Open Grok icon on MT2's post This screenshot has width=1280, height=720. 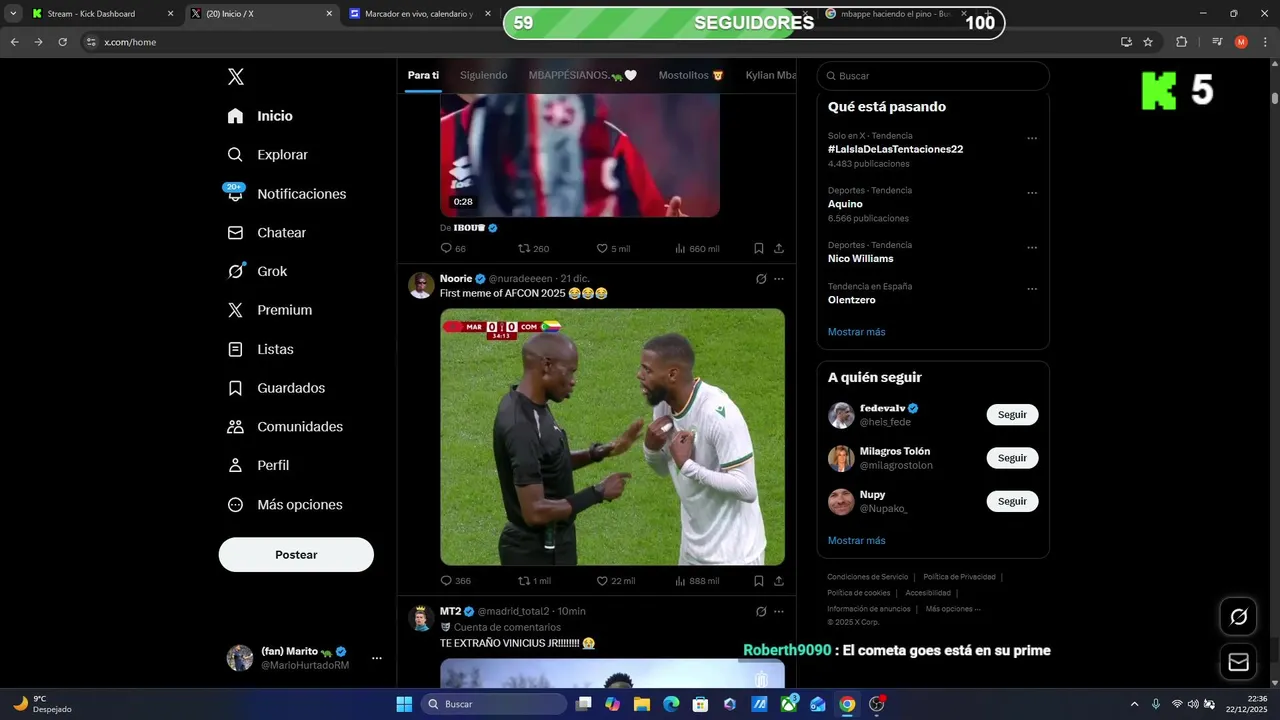click(x=761, y=612)
